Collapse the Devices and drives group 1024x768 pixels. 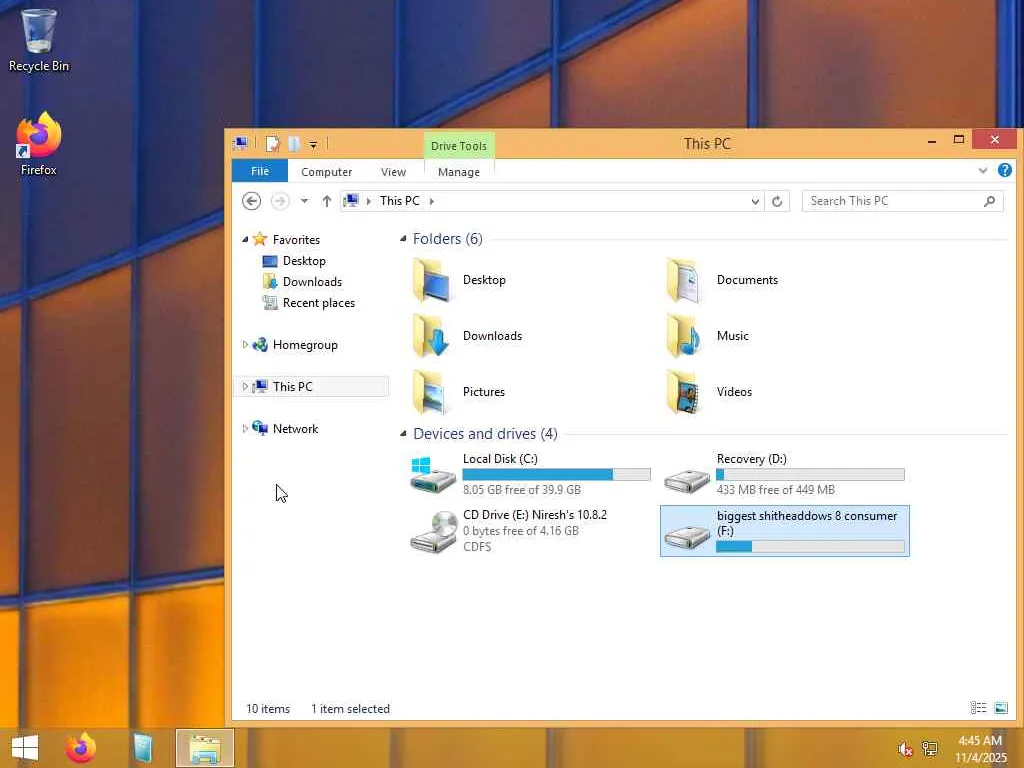[x=404, y=434]
